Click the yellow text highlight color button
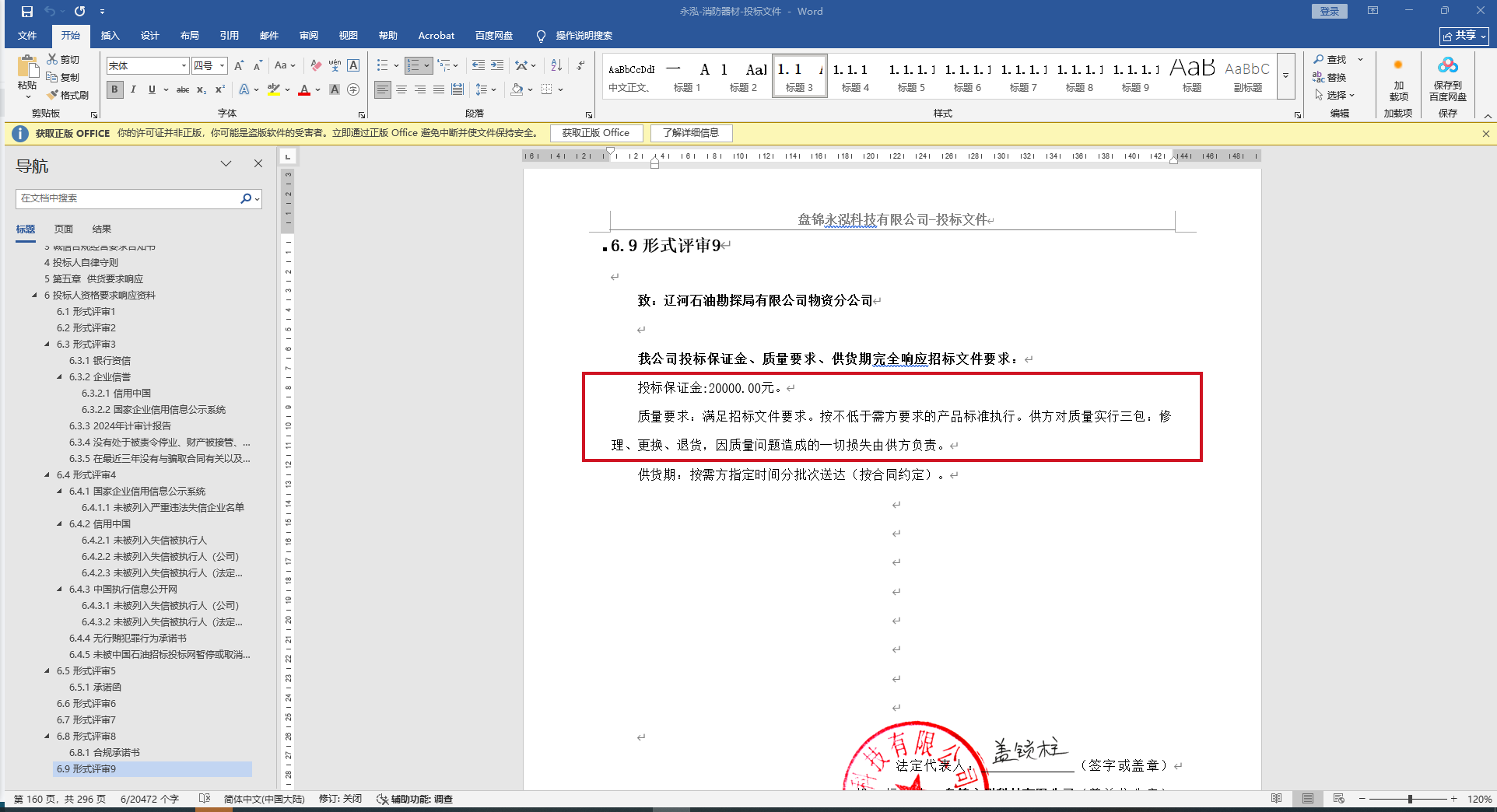The width and height of the screenshot is (1497, 812). pyautogui.click(x=273, y=89)
